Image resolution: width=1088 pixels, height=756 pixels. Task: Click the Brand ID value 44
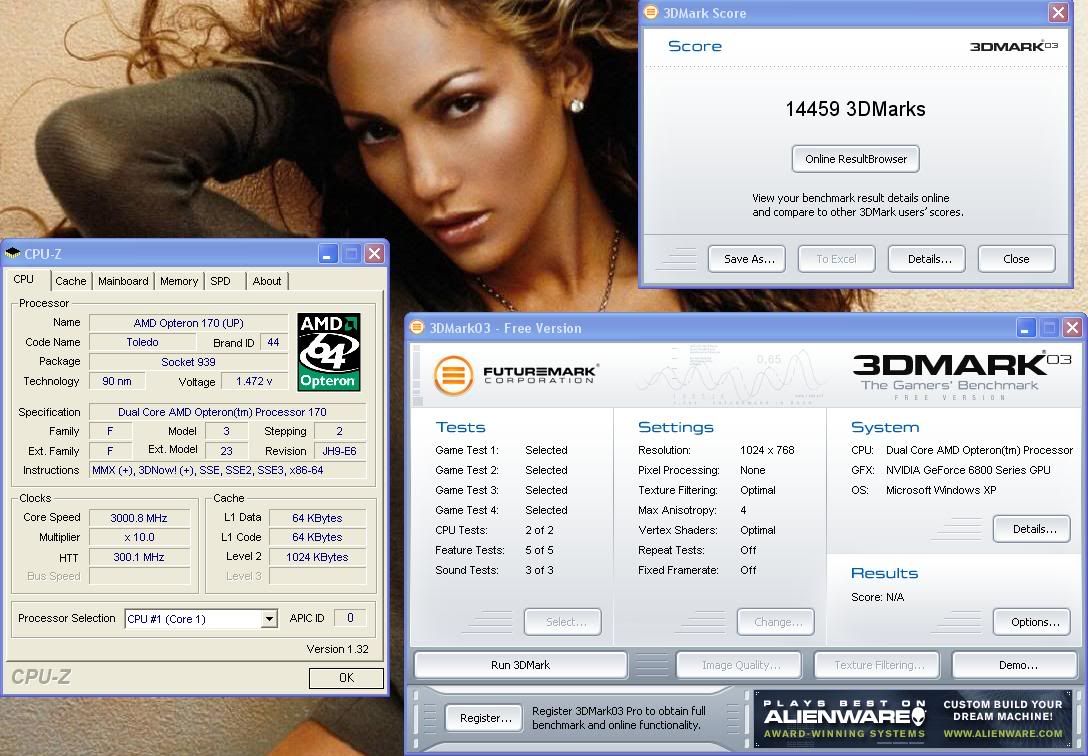click(273, 342)
